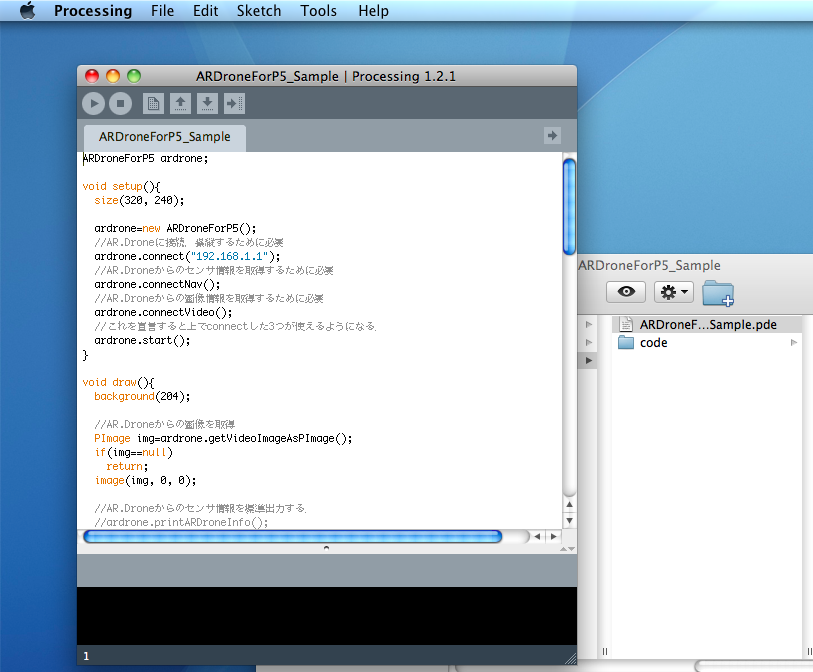Open the tab menu arrow button

[x=552, y=136]
